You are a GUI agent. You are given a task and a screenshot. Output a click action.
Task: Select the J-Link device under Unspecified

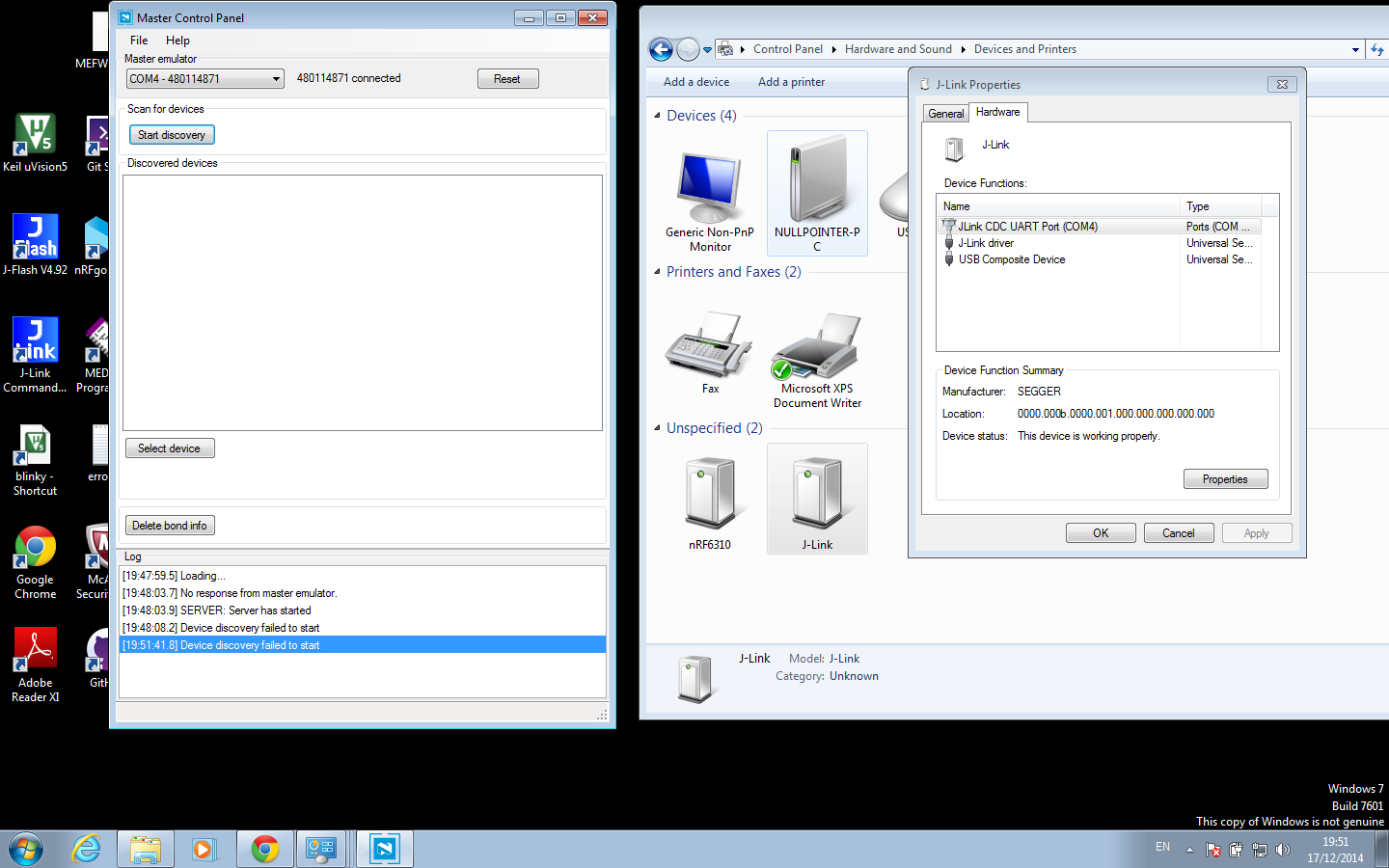[817, 499]
